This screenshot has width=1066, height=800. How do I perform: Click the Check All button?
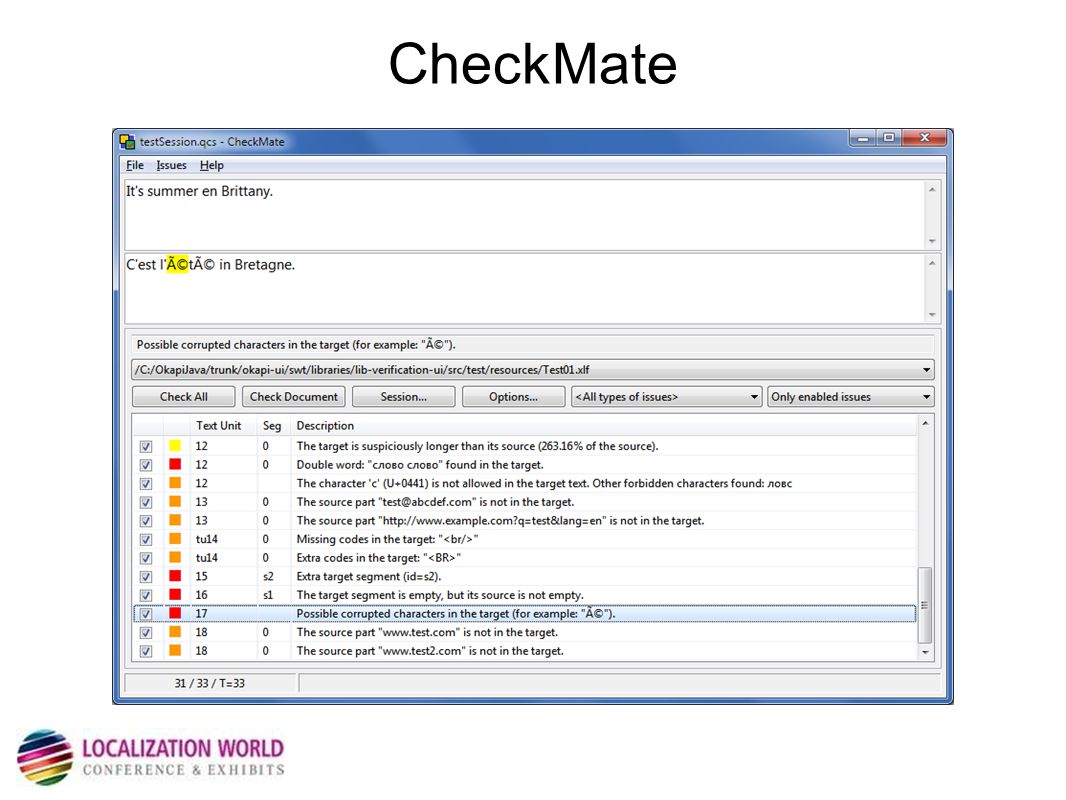(x=184, y=396)
